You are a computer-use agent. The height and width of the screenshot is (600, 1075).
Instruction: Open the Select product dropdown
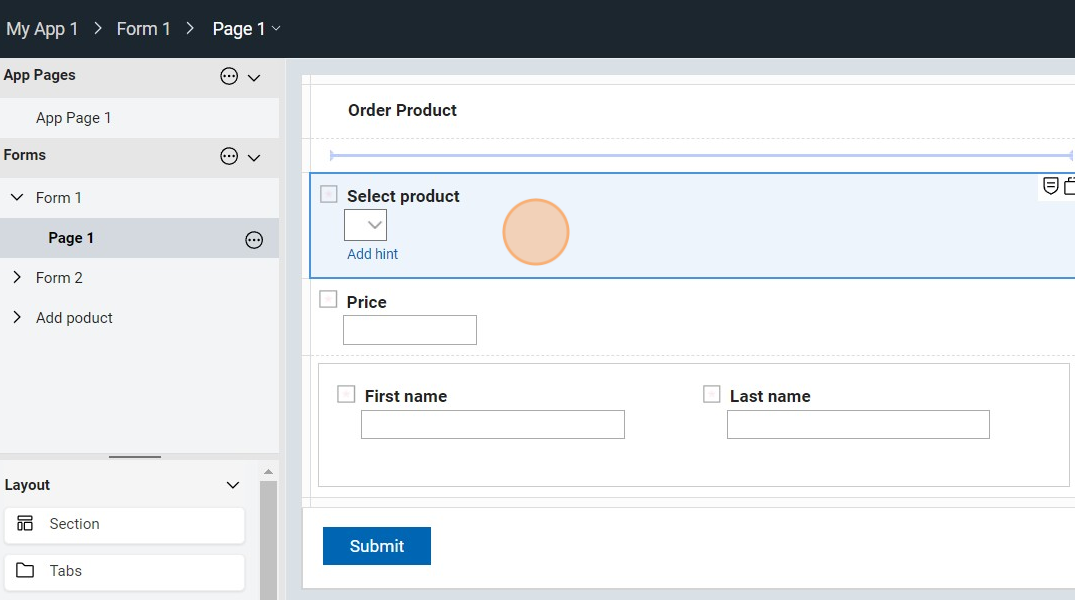tap(365, 225)
